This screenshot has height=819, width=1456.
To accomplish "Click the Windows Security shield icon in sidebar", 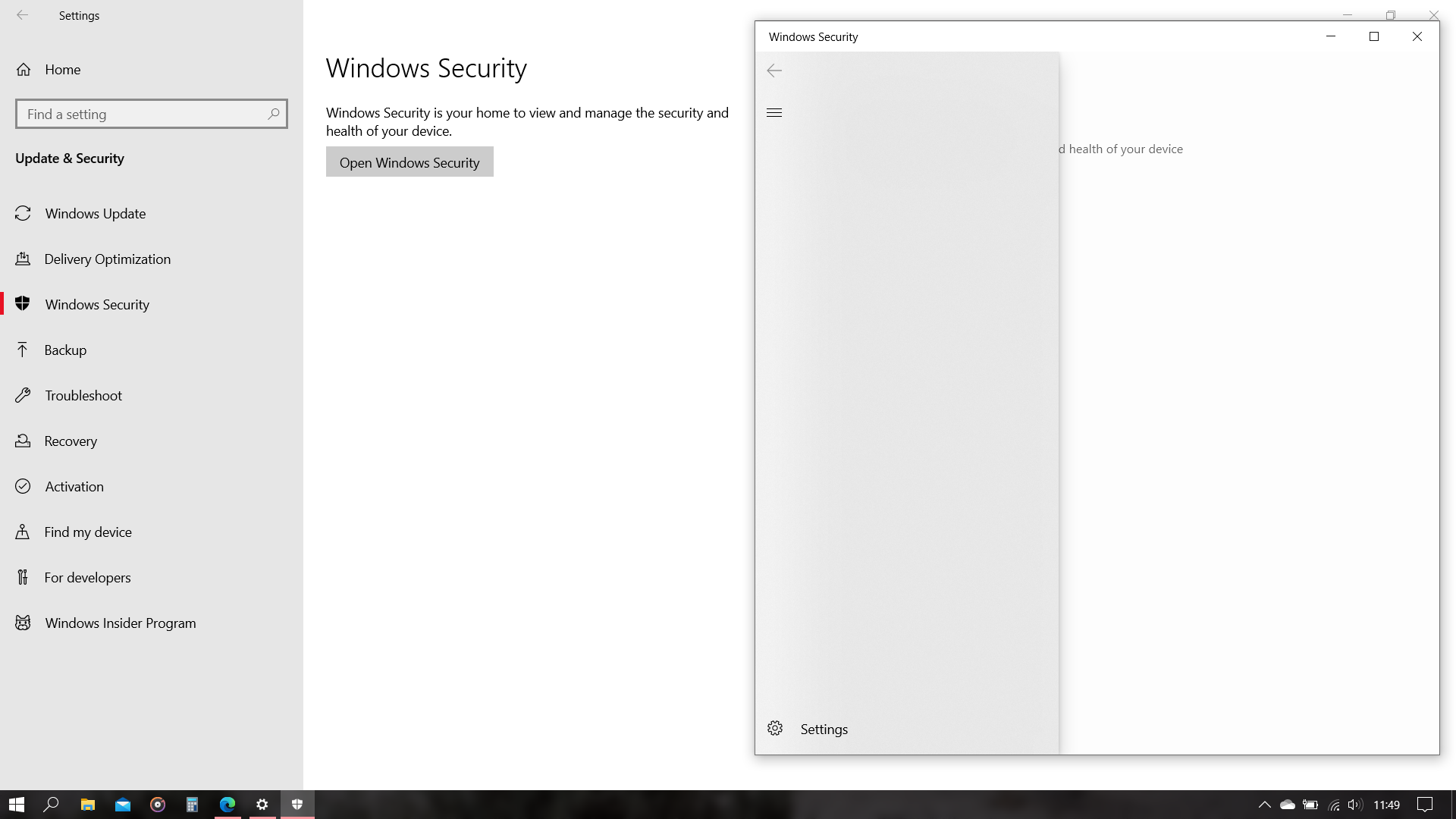I will (x=23, y=304).
